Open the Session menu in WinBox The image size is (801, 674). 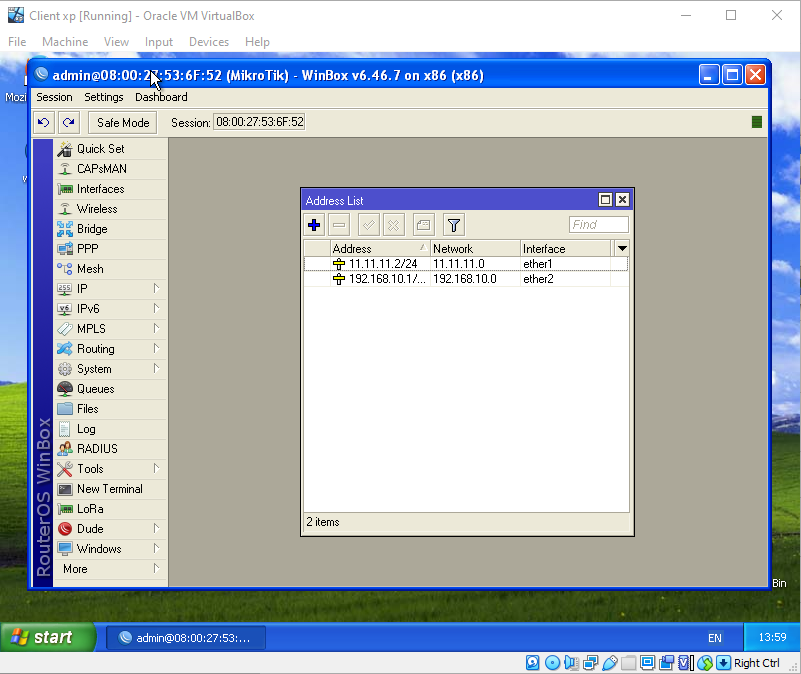point(54,97)
